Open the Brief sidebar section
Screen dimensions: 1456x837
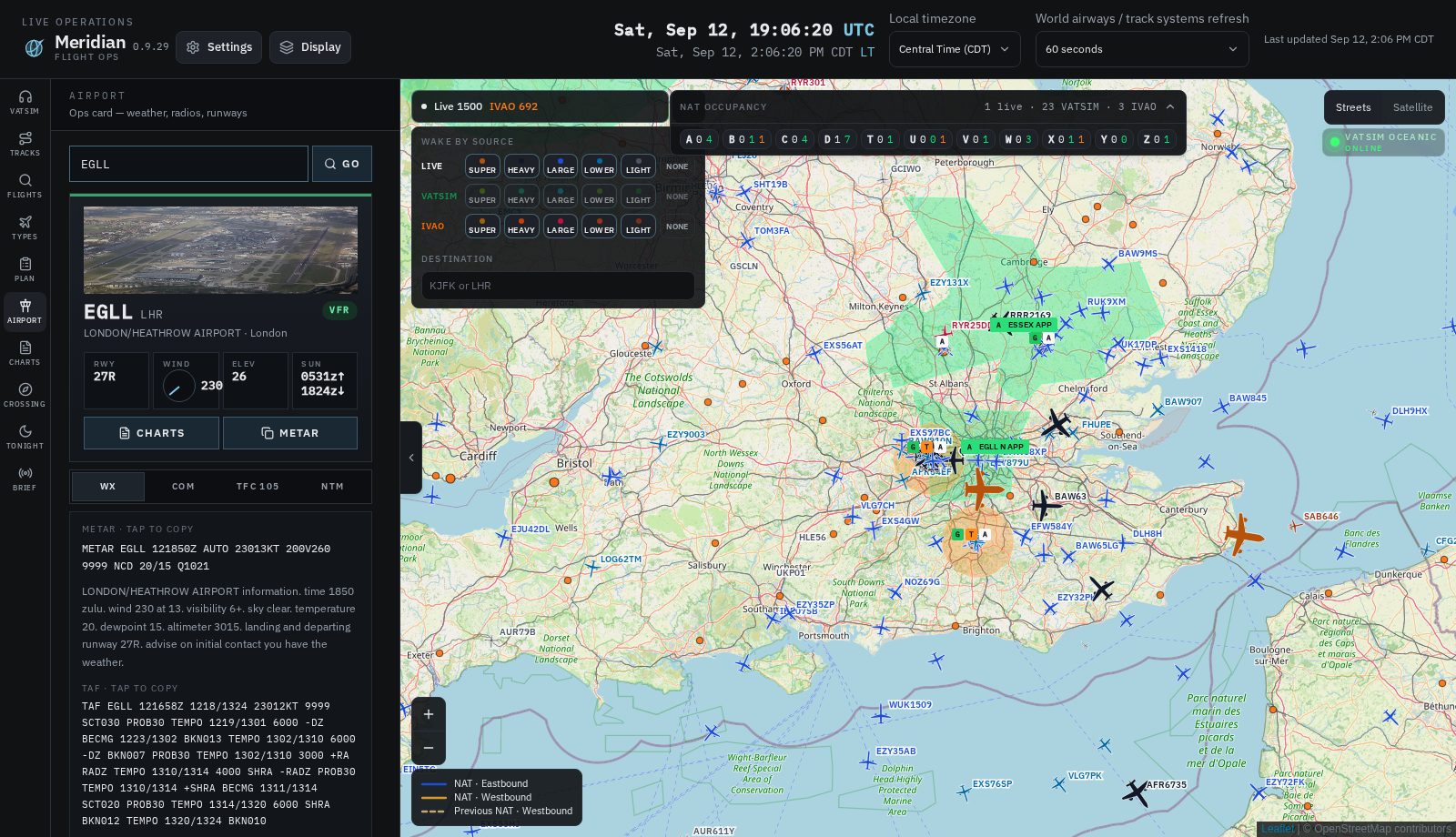(25, 479)
